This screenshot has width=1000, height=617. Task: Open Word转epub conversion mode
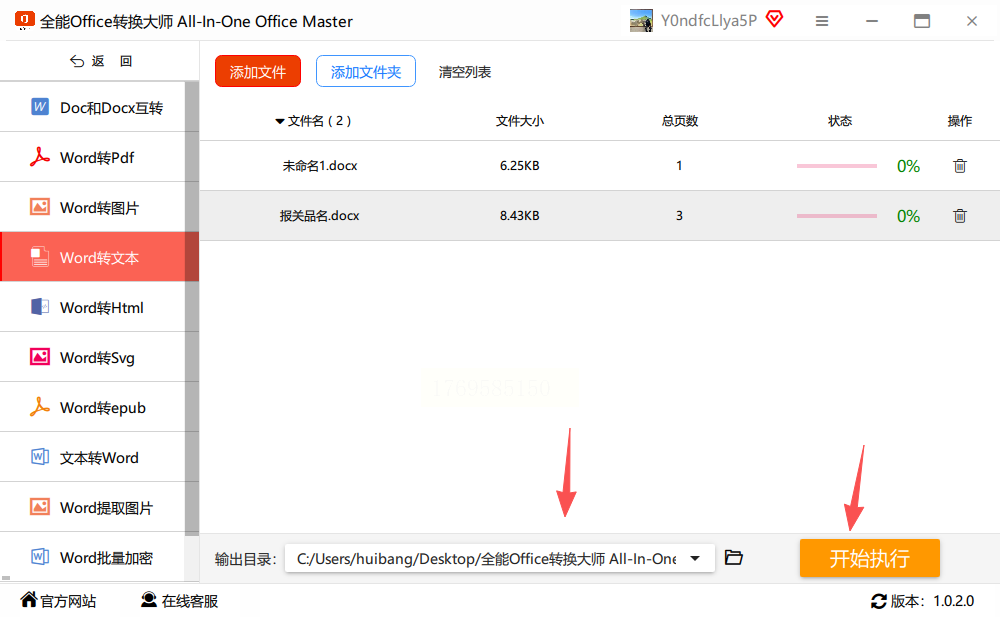click(x=93, y=407)
